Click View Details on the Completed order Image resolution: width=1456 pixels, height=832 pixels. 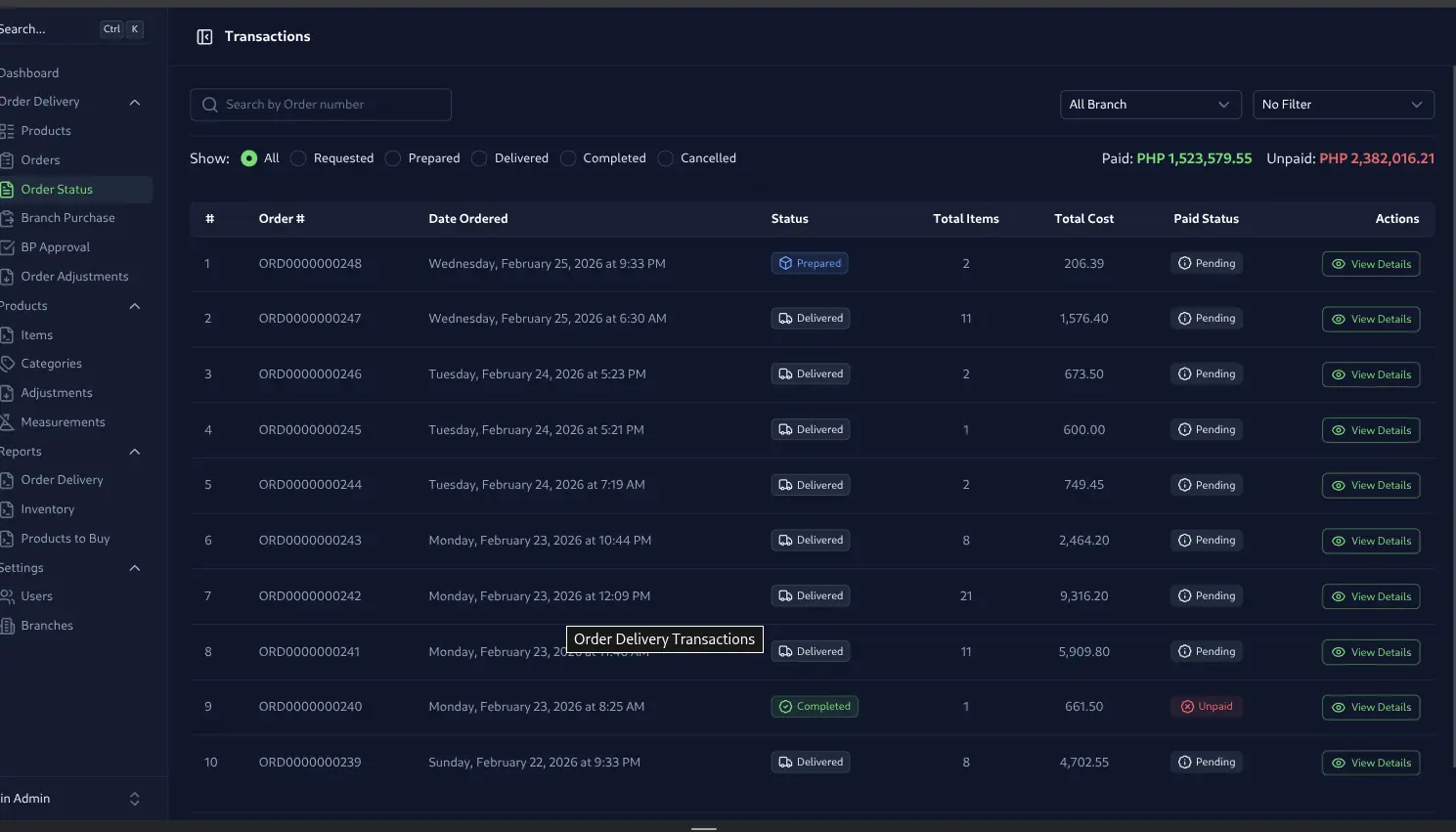(x=1371, y=707)
